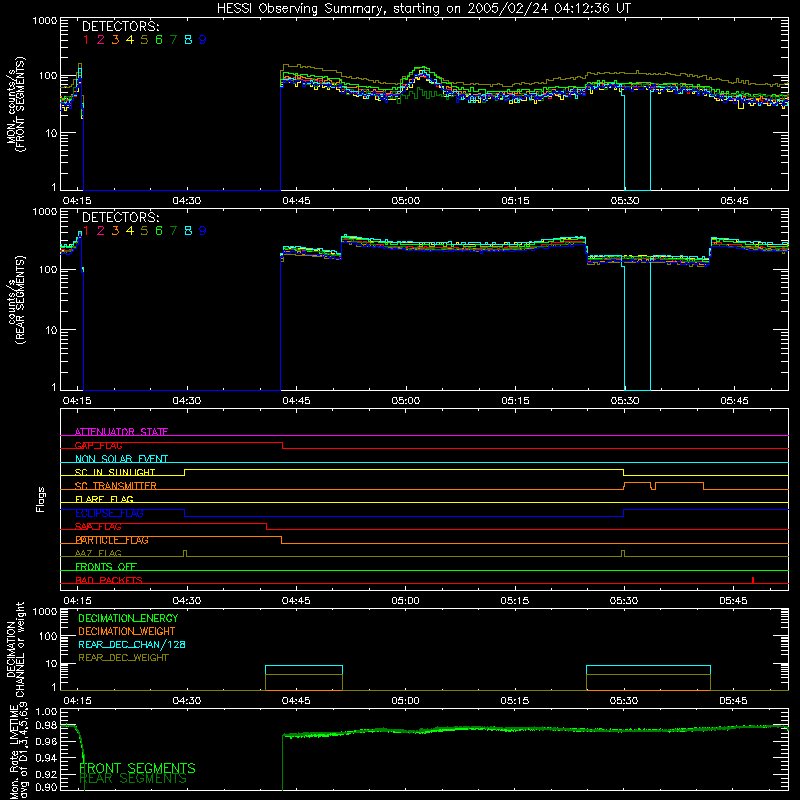
Task: Click the AAZ flag pulse near 05:30
Action: coord(623,554)
